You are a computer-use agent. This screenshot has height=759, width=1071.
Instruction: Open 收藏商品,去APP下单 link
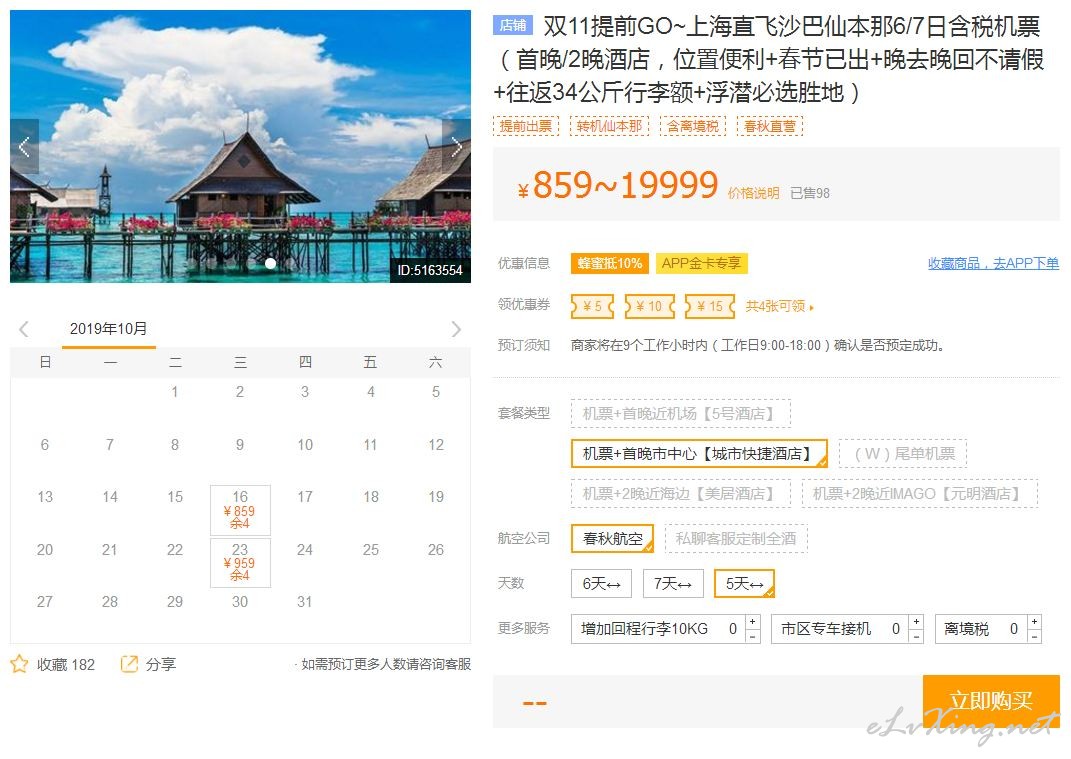[993, 263]
